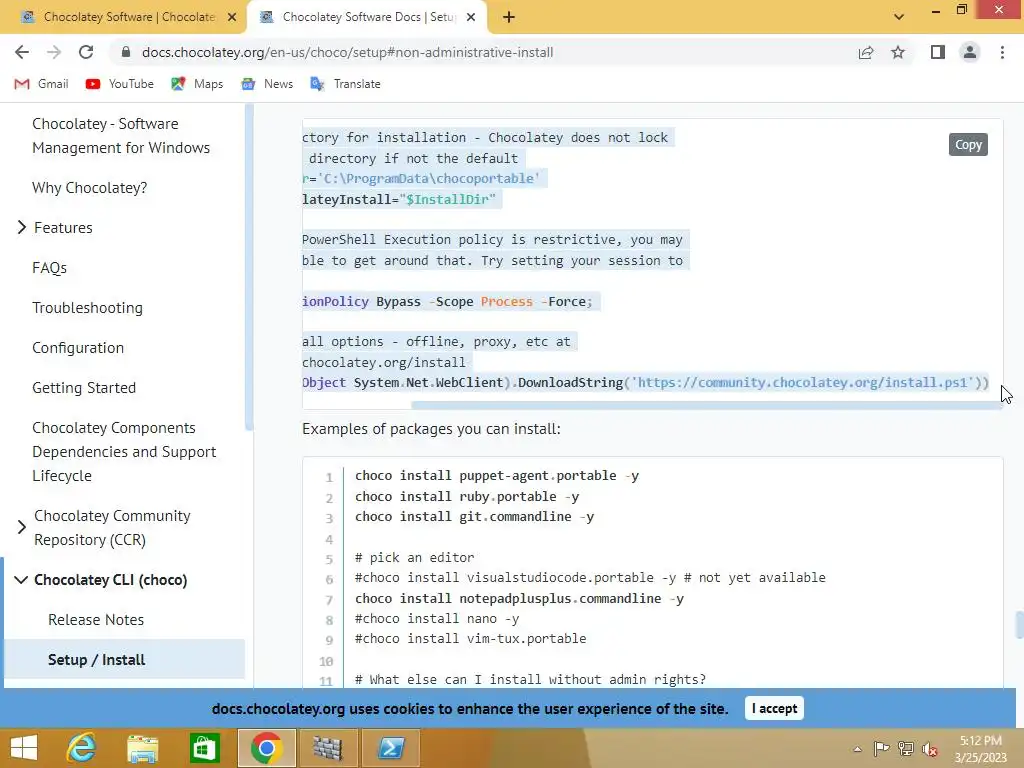Open Chocolatey CLI (choco) sidebar link

click(x=110, y=580)
